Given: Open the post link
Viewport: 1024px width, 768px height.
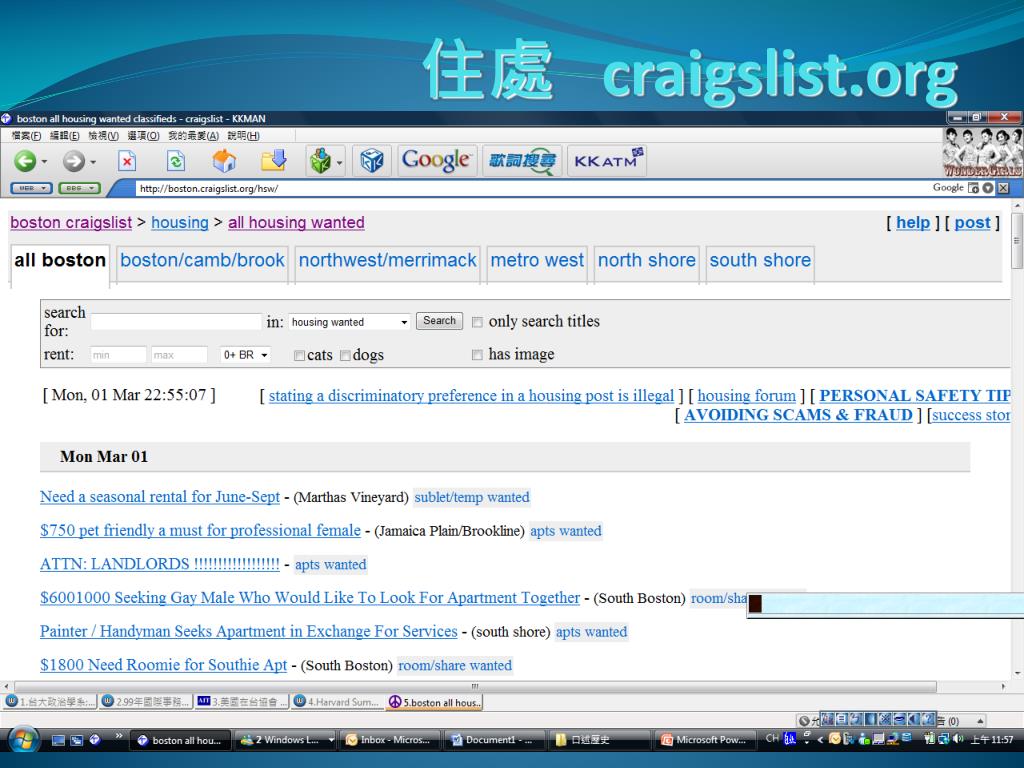Looking at the screenshot, I should [972, 223].
